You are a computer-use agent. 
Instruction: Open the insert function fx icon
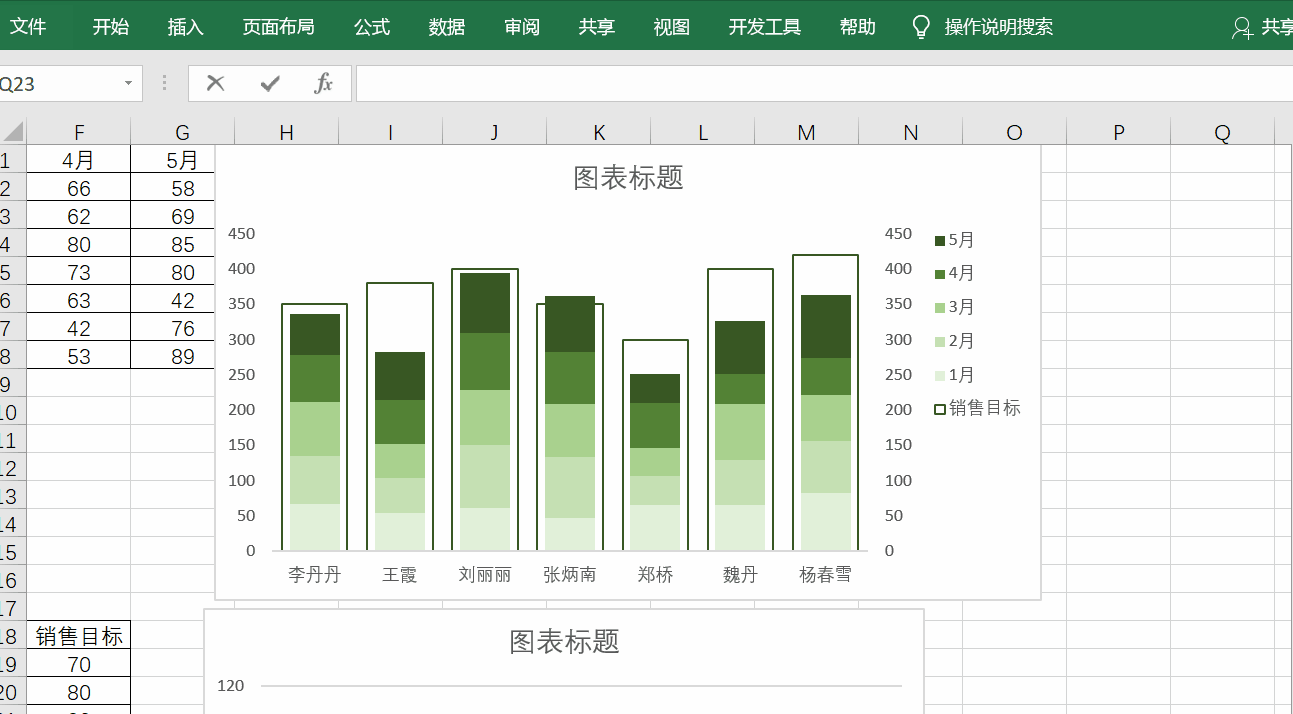tap(323, 83)
